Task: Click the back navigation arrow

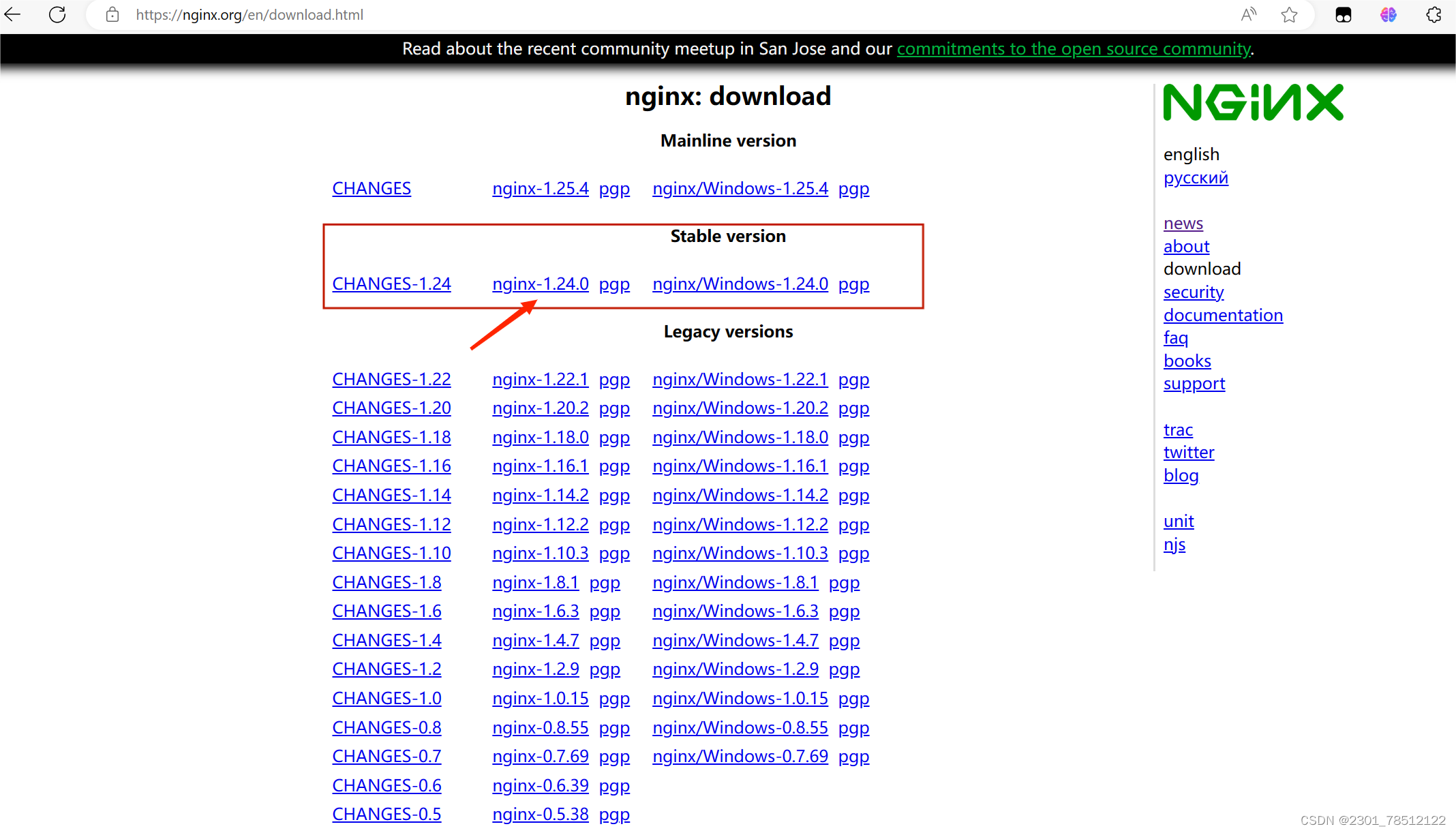Action: (x=12, y=14)
